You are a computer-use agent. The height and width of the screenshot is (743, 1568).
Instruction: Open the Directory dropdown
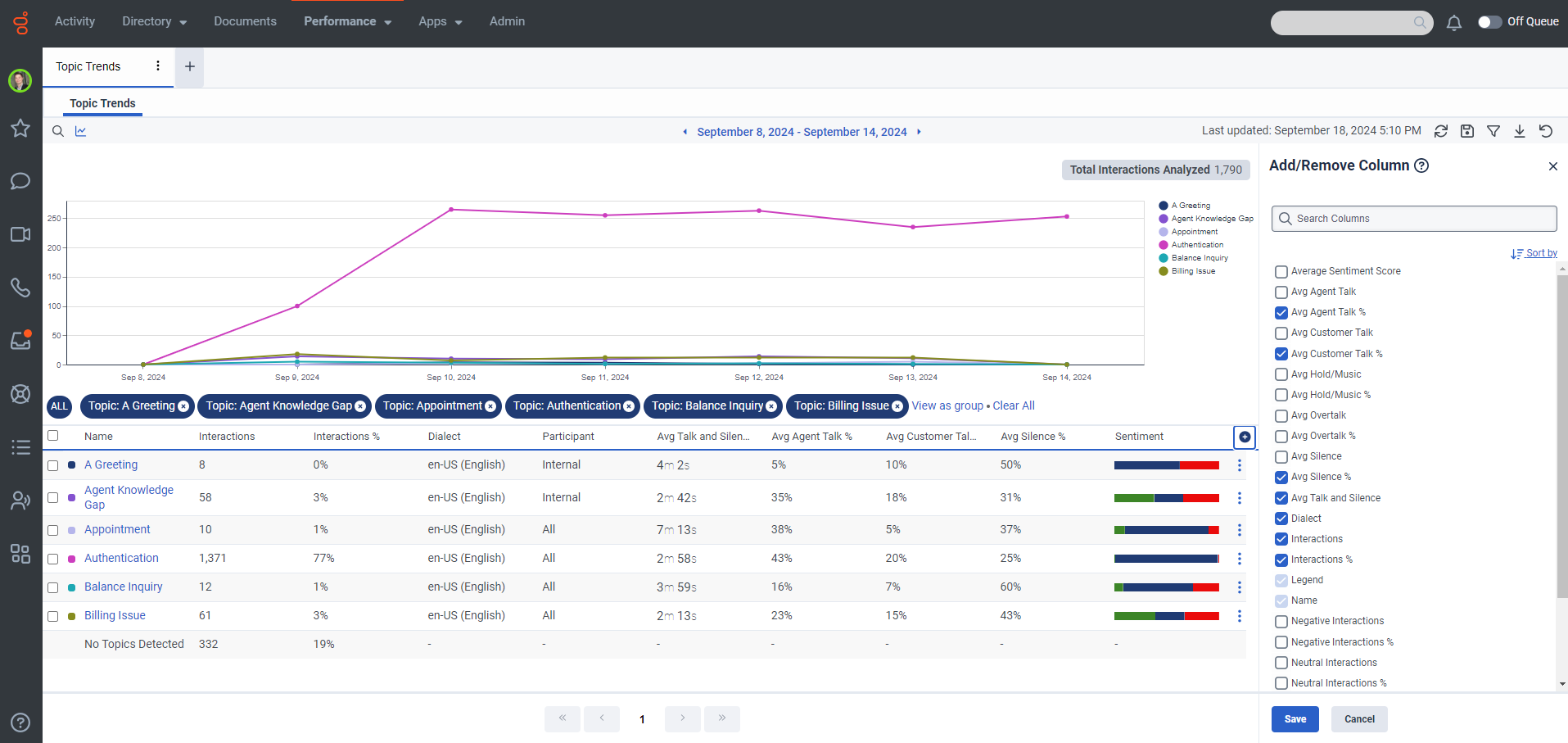click(x=153, y=22)
